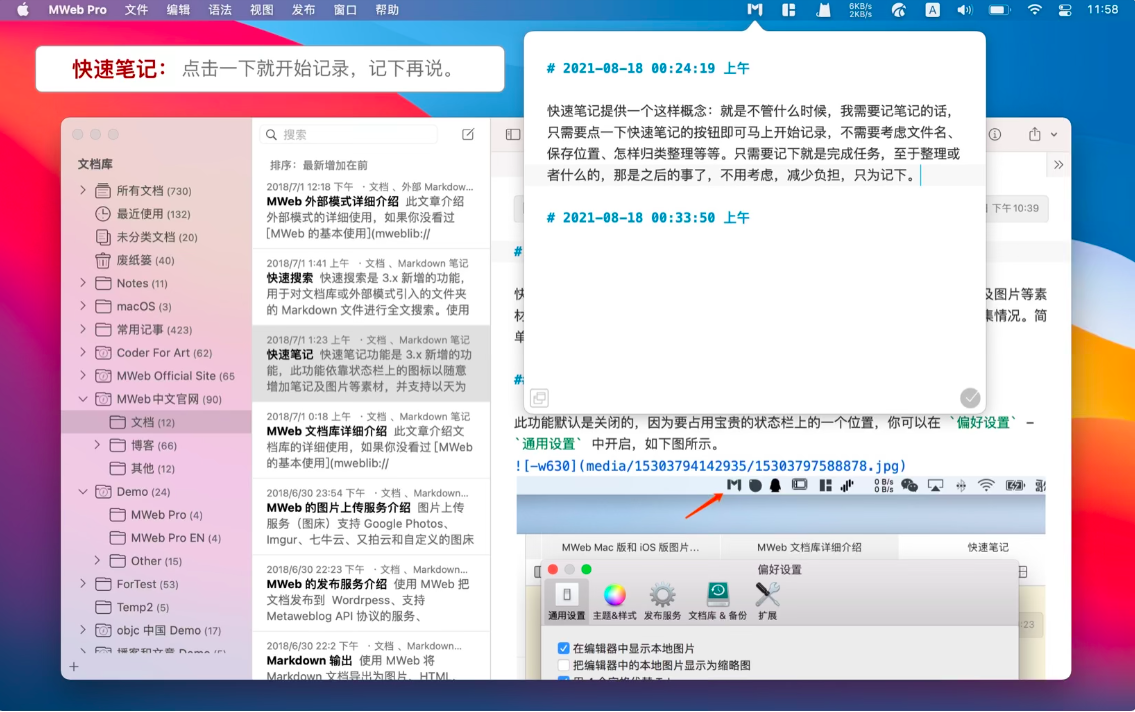Open the dropdown arrow next to share
The width and height of the screenshot is (1135, 712).
tap(1054, 135)
